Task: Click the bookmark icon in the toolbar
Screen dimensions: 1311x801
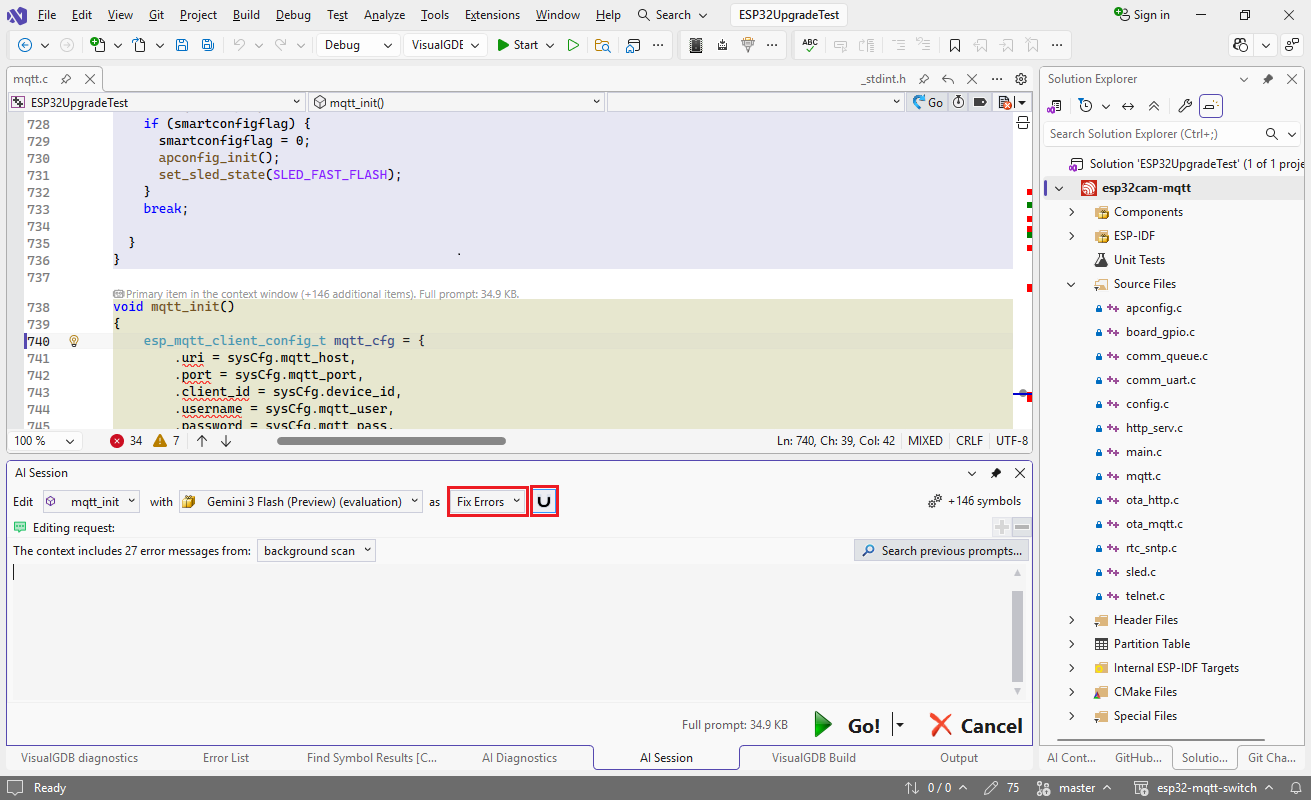Action: tap(955, 45)
